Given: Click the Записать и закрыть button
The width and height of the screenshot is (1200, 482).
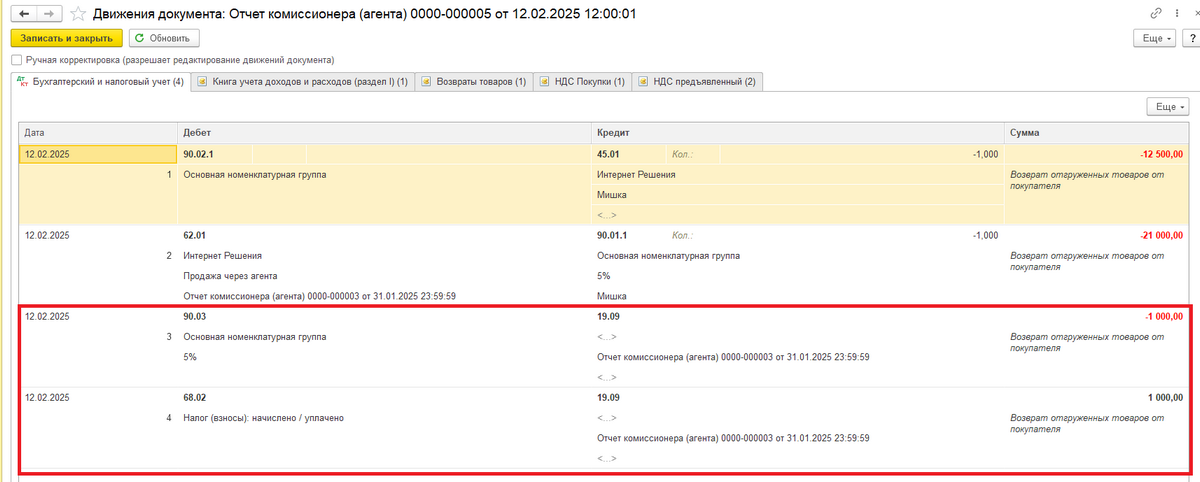Looking at the screenshot, I should (66, 38).
